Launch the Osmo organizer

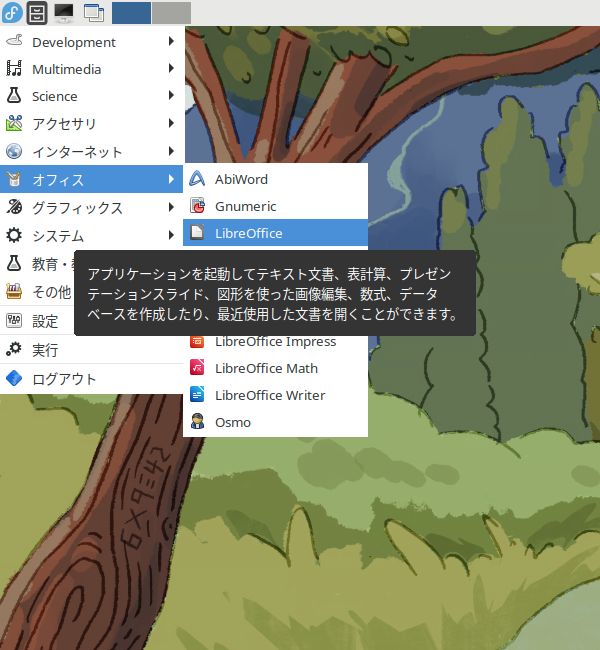(x=275, y=422)
